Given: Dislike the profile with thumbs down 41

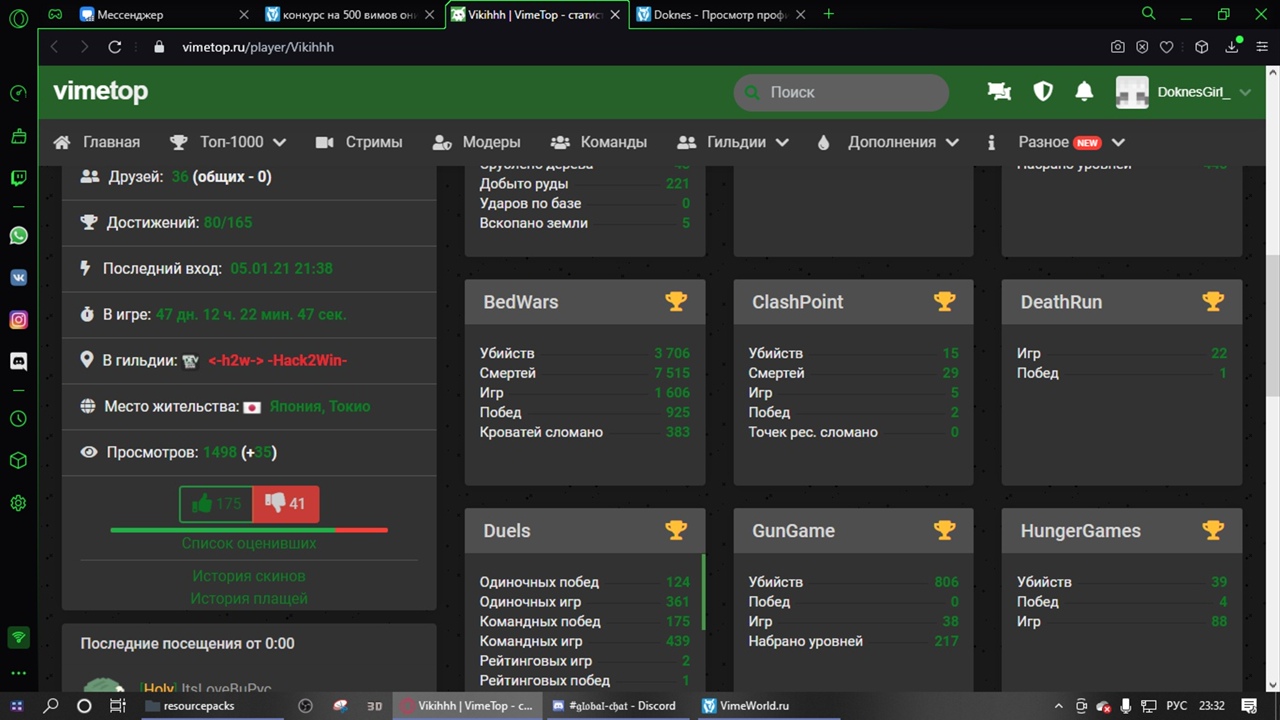Looking at the screenshot, I should [x=286, y=504].
